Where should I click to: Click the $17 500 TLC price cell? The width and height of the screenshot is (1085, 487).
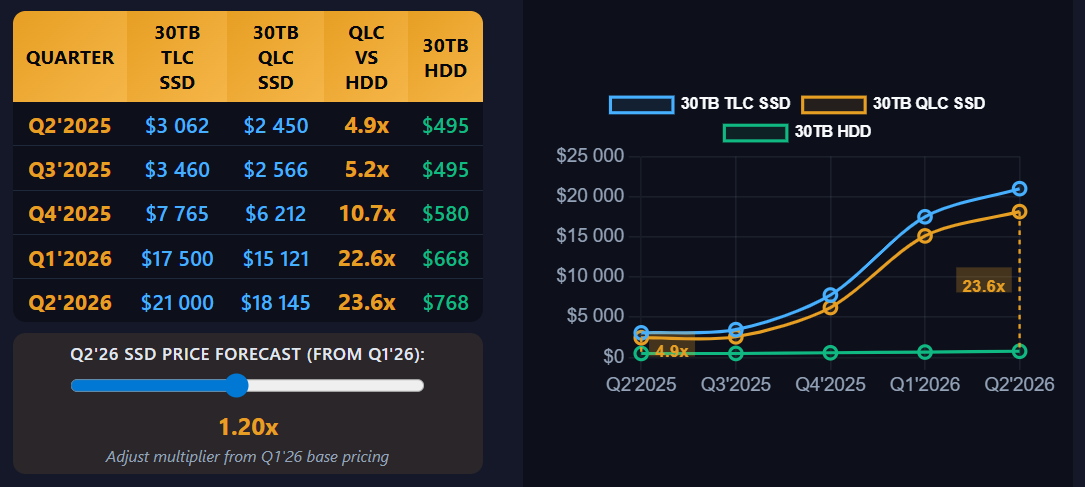tap(177, 258)
